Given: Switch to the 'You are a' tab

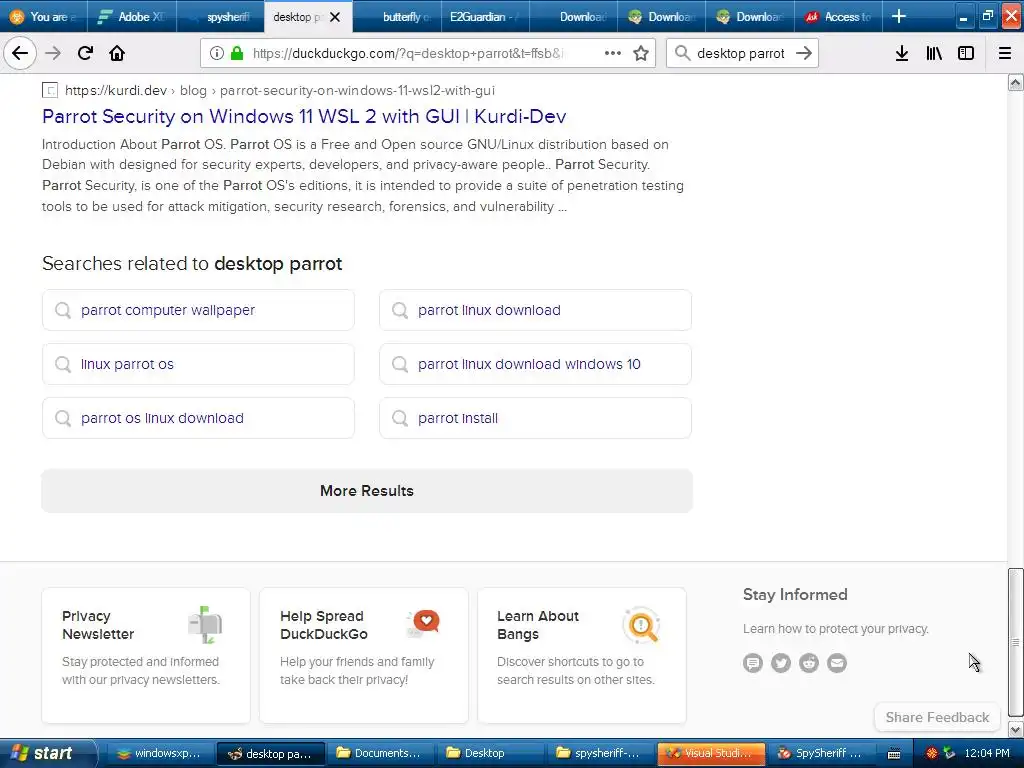Looking at the screenshot, I should 43,16.
